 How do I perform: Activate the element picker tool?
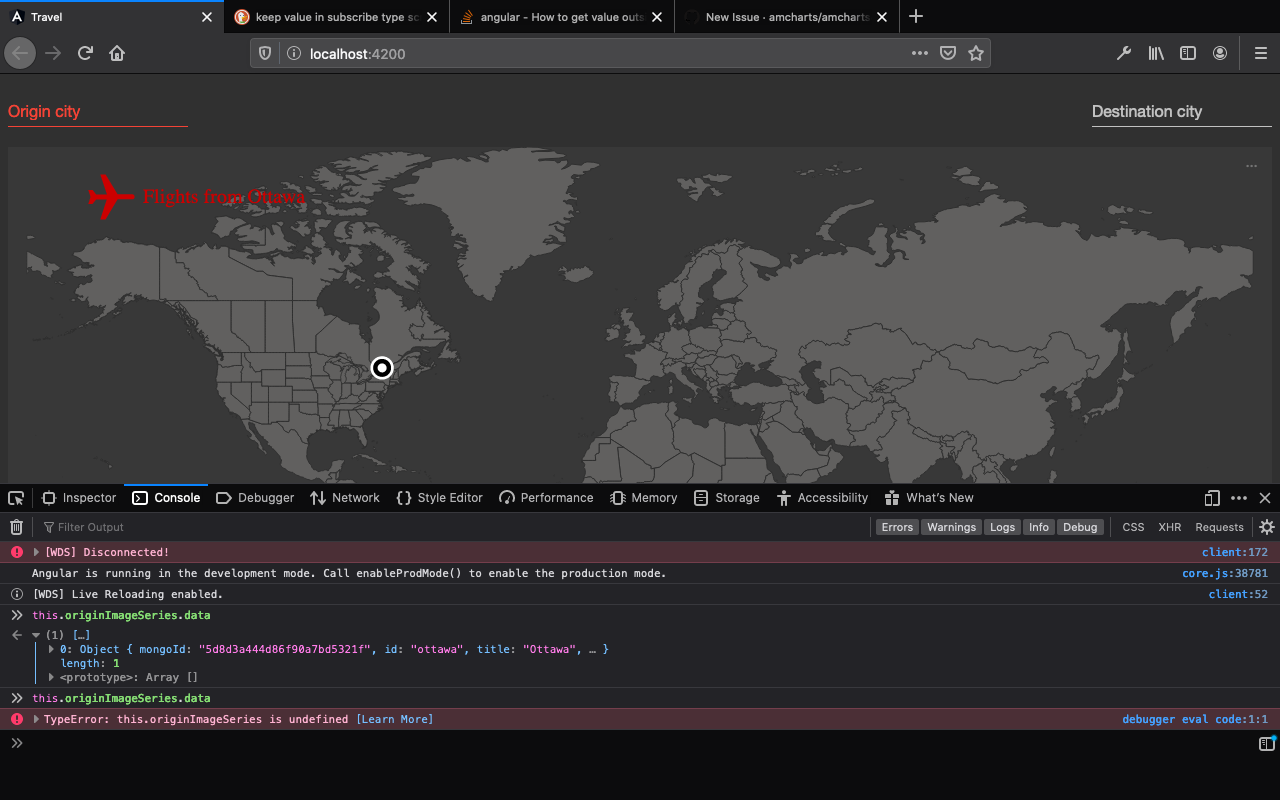[16, 497]
